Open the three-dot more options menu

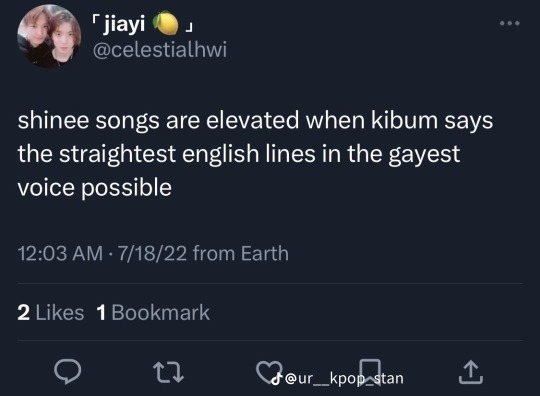510,23
